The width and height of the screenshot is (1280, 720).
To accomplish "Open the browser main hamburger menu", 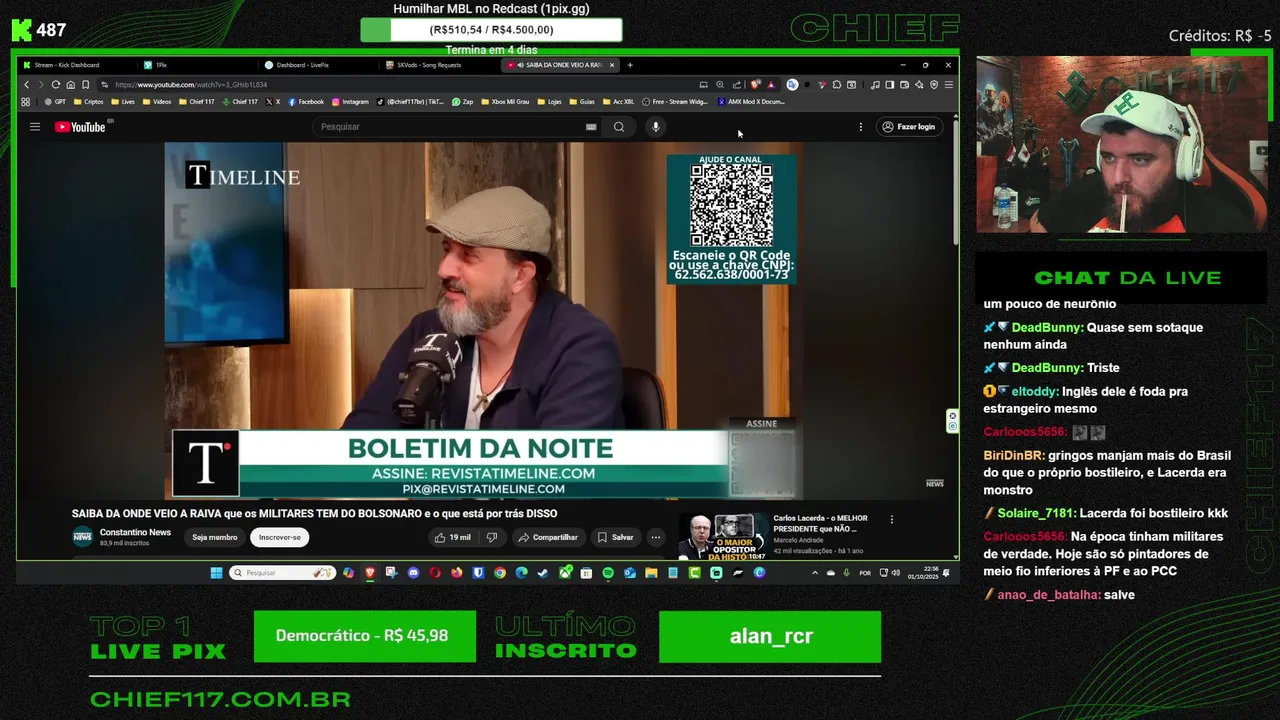I will tap(948, 85).
